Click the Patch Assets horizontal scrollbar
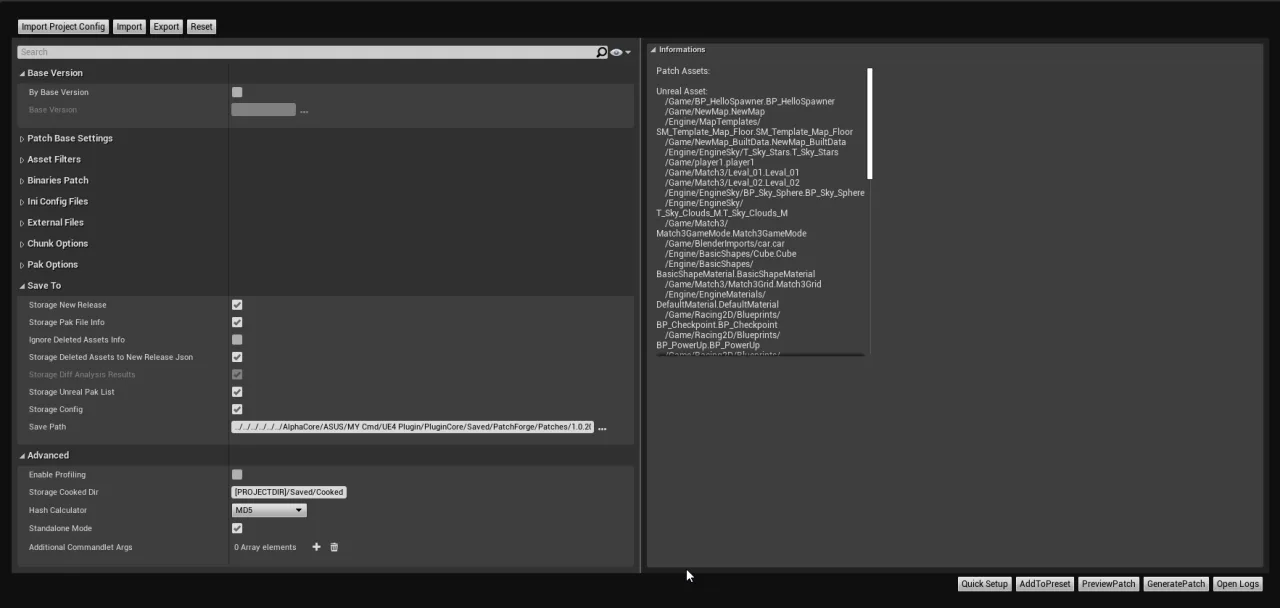This screenshot has width=1280, height=608. coord(760,355)
